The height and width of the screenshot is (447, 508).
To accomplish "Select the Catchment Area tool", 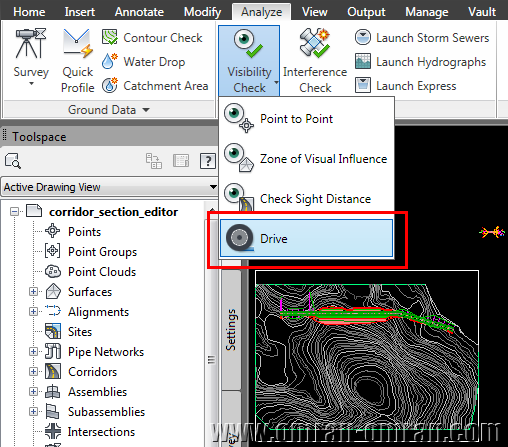I will pyautogui.click(x=155, y=86).
